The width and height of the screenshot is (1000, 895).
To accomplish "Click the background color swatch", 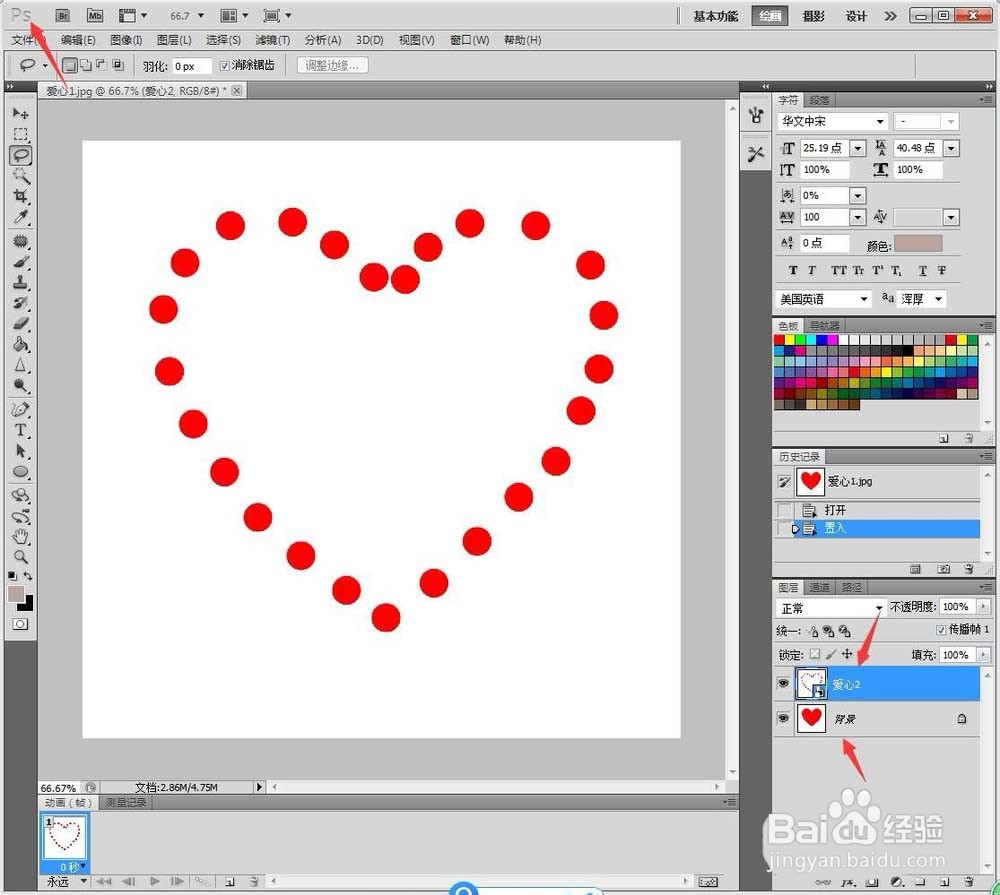I will click(28, 604).
